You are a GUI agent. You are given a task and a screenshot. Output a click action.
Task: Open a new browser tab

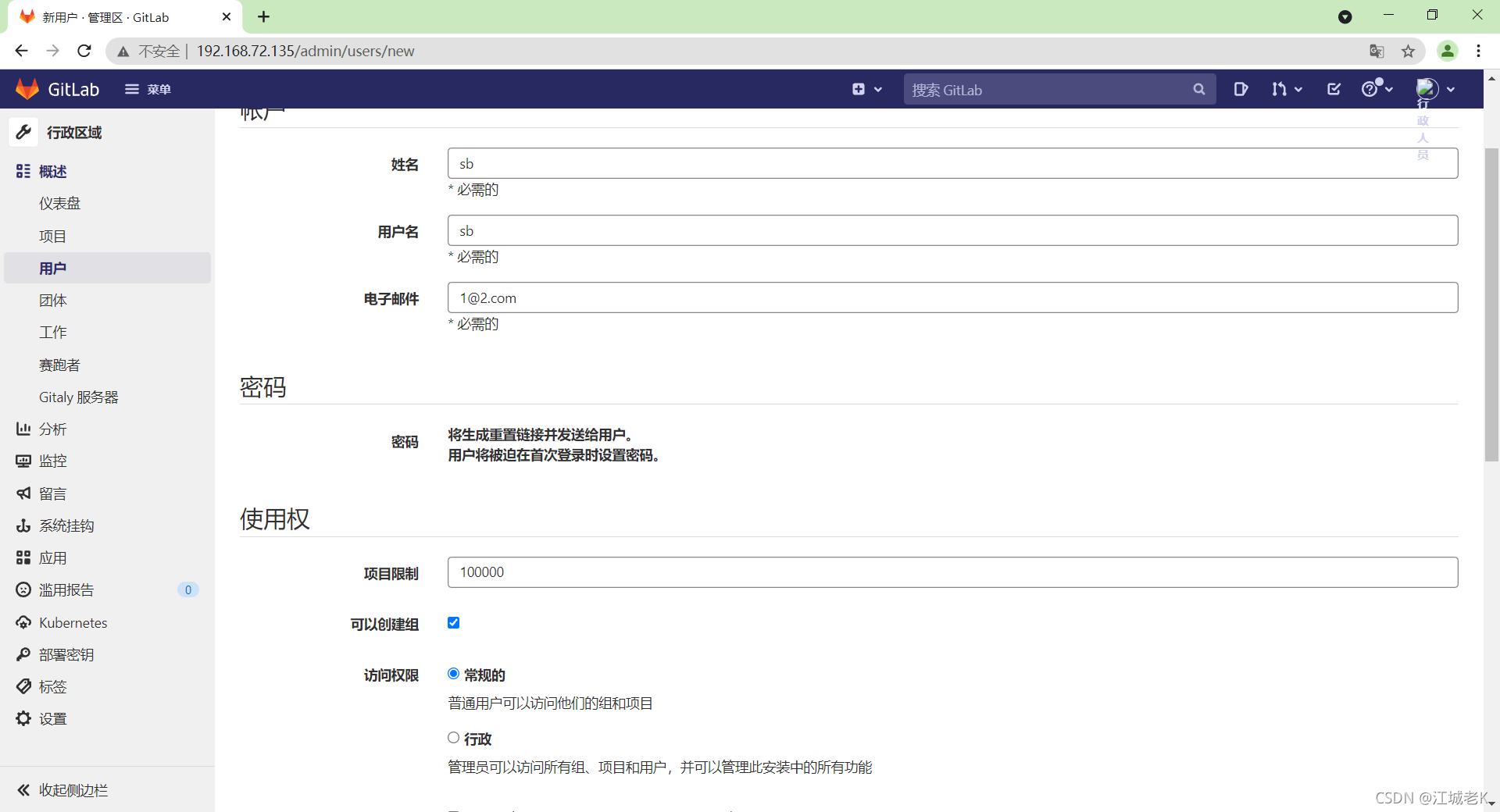tap(263, 16)
